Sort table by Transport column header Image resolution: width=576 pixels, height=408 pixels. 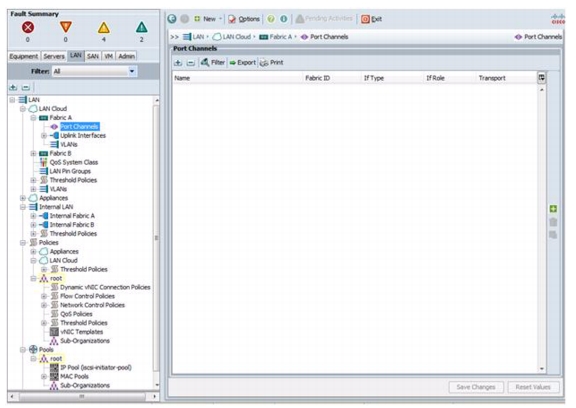coord(507,78)
